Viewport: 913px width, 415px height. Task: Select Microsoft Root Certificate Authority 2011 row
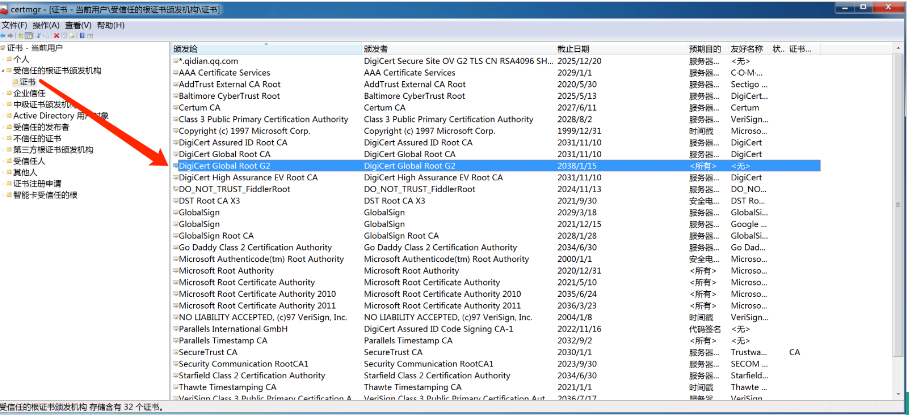click(x=496, y=306)
